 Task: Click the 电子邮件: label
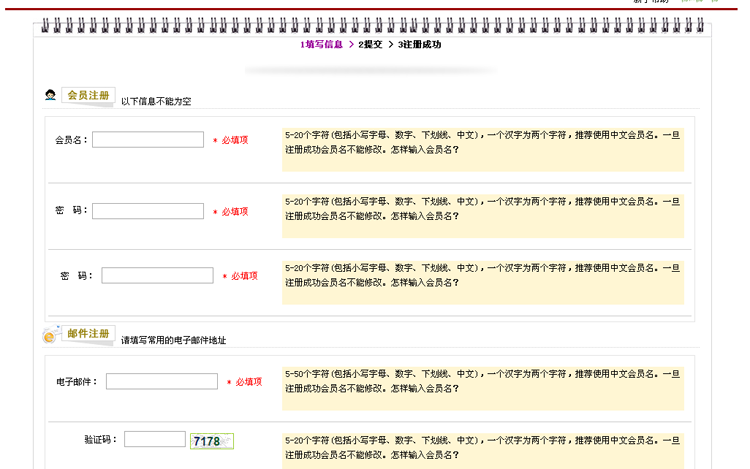(x=77, y=382)
